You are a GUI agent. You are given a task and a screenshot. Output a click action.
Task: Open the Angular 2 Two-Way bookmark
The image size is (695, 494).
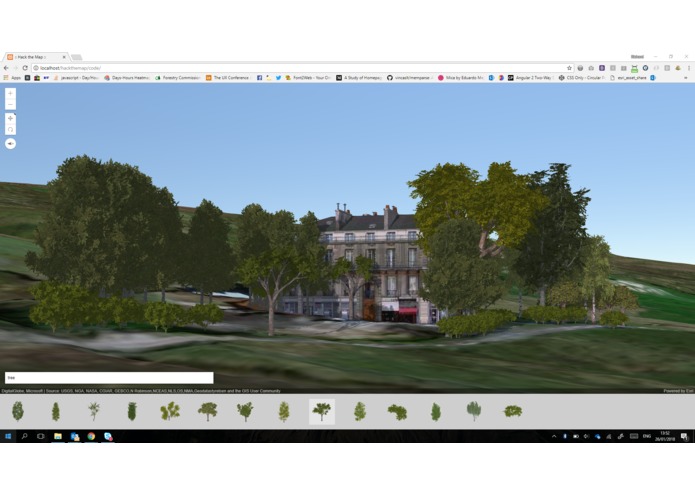[531, 78]
